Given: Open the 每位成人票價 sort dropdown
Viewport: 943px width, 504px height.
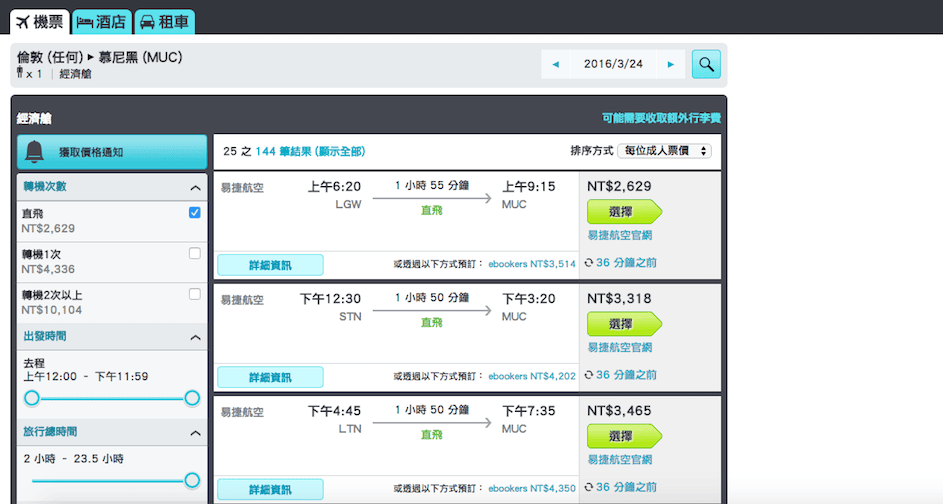Looking at the screenshot, I should pyautogui.click(x=665, y=151).
